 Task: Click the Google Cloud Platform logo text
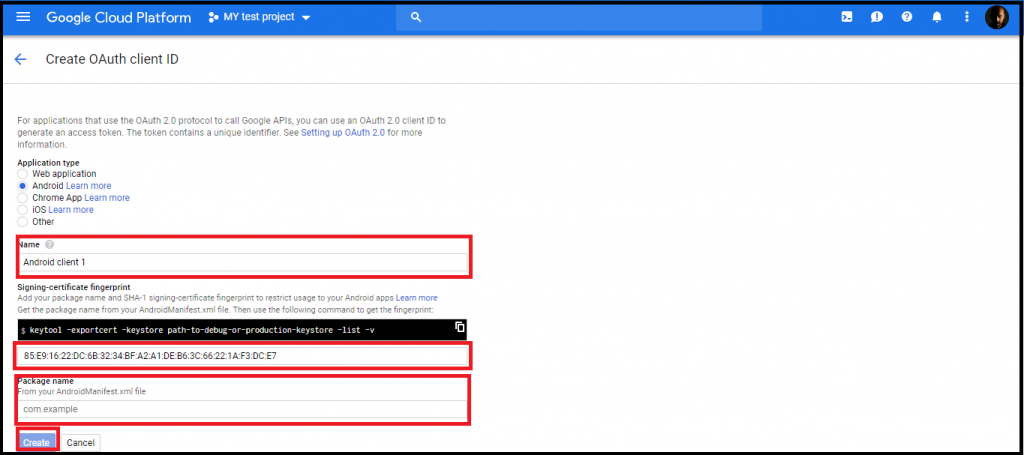click(118, 17)
